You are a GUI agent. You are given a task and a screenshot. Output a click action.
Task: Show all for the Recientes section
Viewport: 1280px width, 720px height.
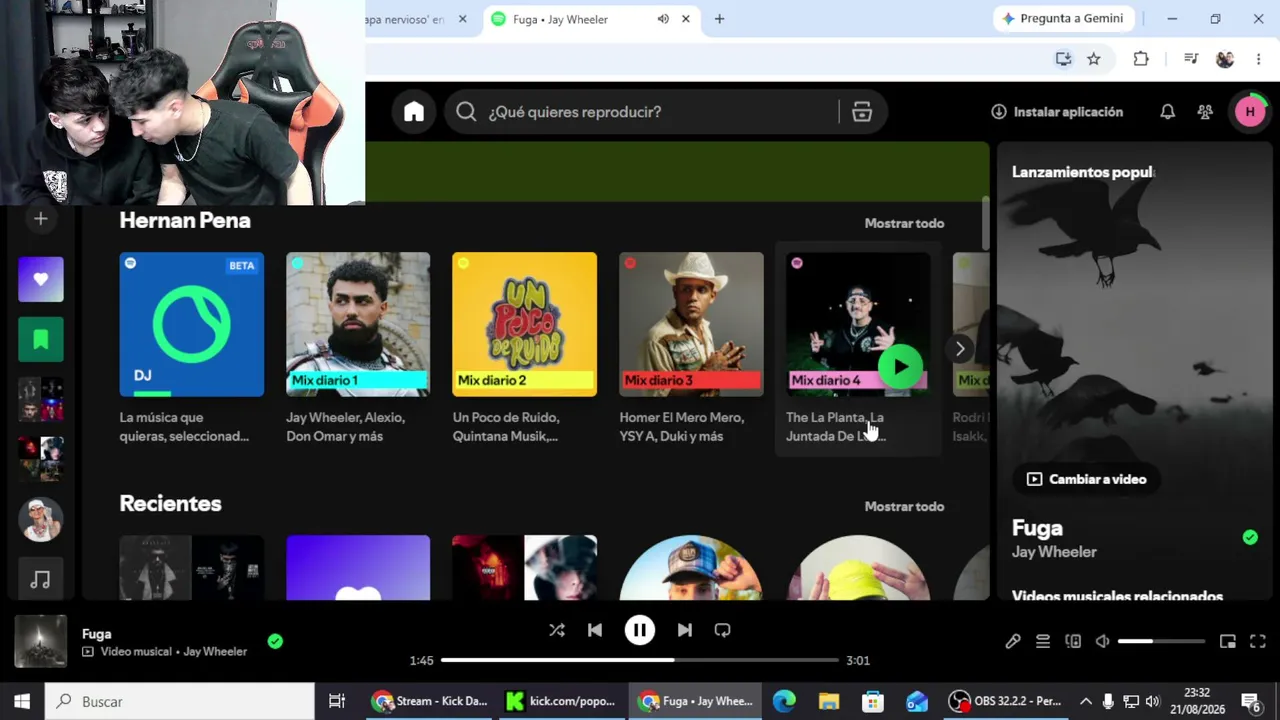click(904, 506)
